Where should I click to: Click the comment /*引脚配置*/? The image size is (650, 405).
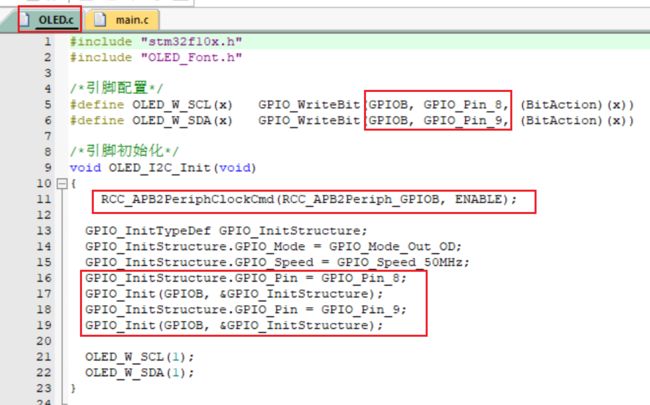(x=116, y=88)
